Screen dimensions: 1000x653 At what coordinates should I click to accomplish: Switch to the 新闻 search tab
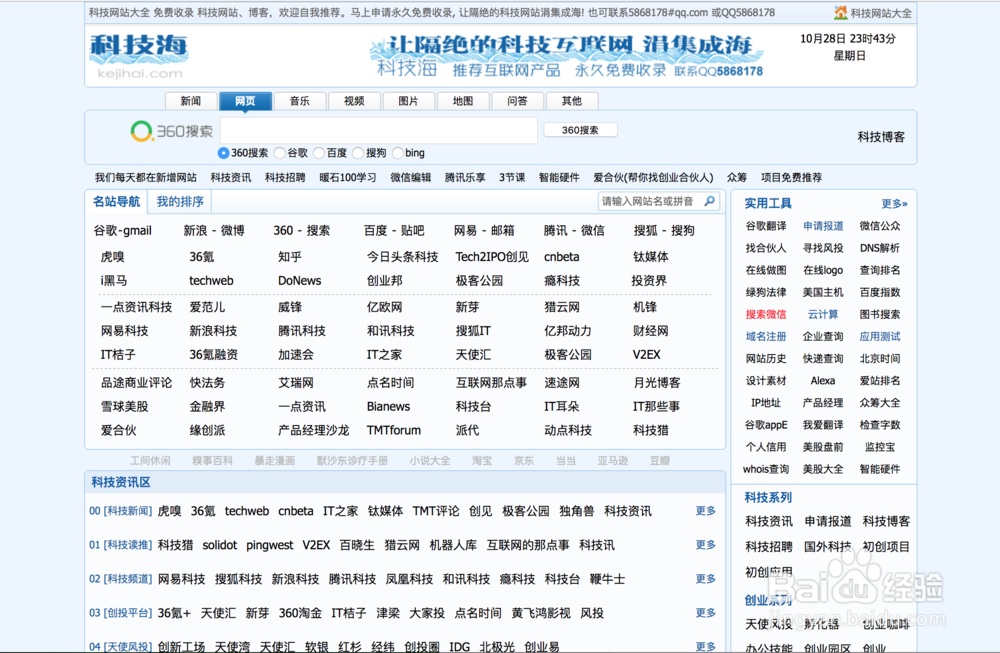pos(191,101)
